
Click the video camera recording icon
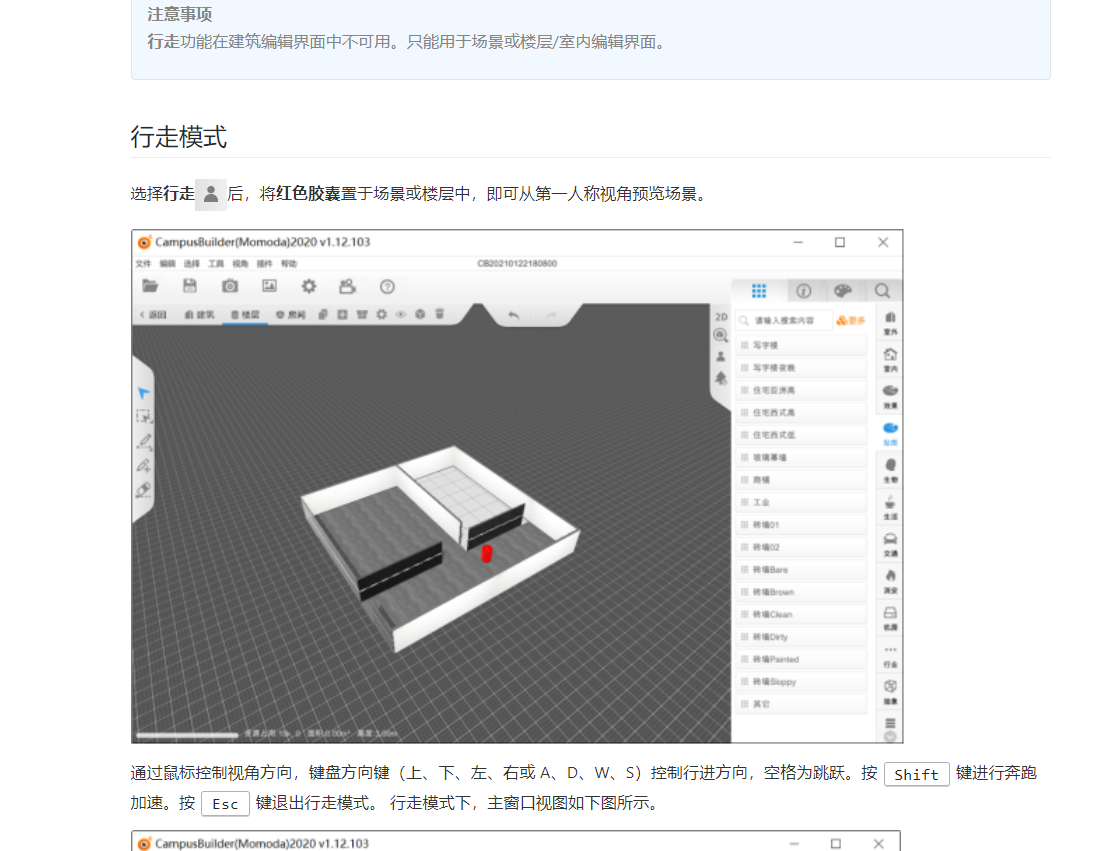[347, 287]
